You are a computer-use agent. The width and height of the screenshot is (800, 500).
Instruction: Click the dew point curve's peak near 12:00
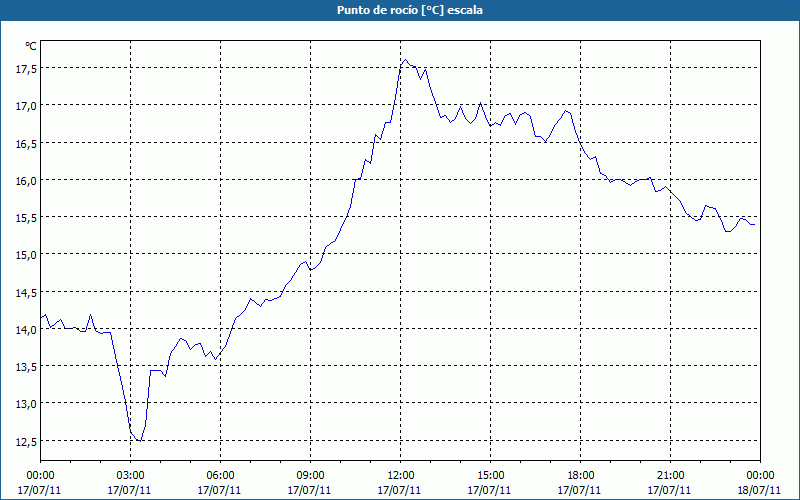tap(406, 60)
